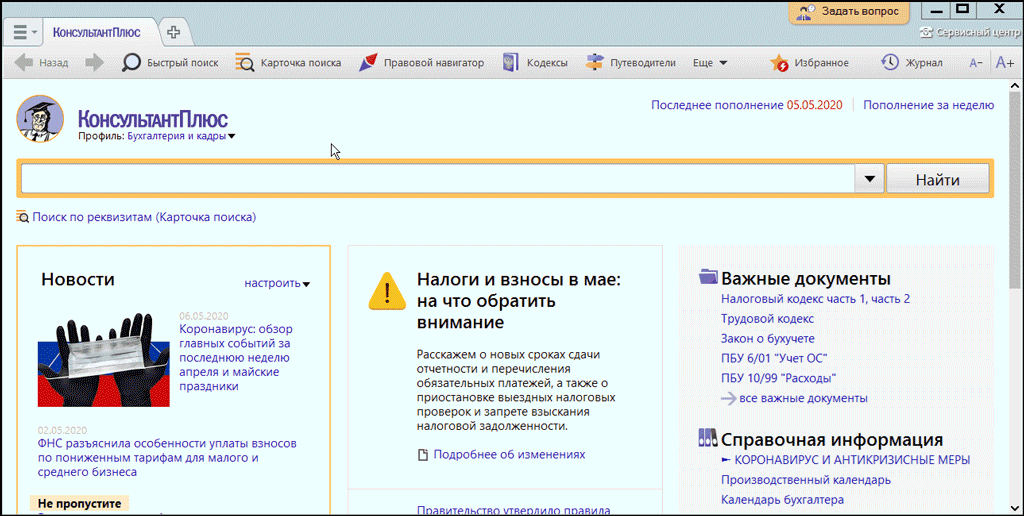Viewport: 1024px width, 516px height.
Task: Open Правительство утвердило правила link
Action: pyautogui.click(x=513, y=510)
